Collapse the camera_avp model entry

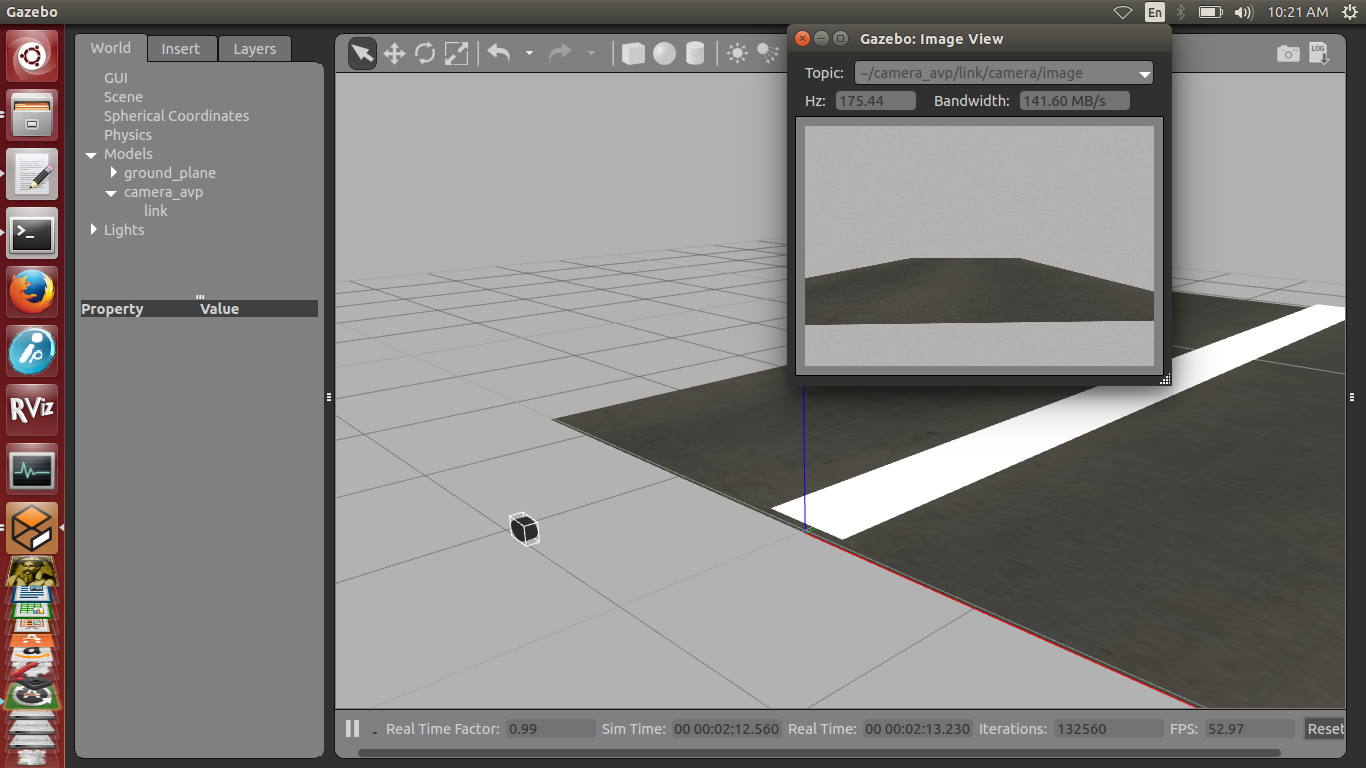tap(110, 192)
